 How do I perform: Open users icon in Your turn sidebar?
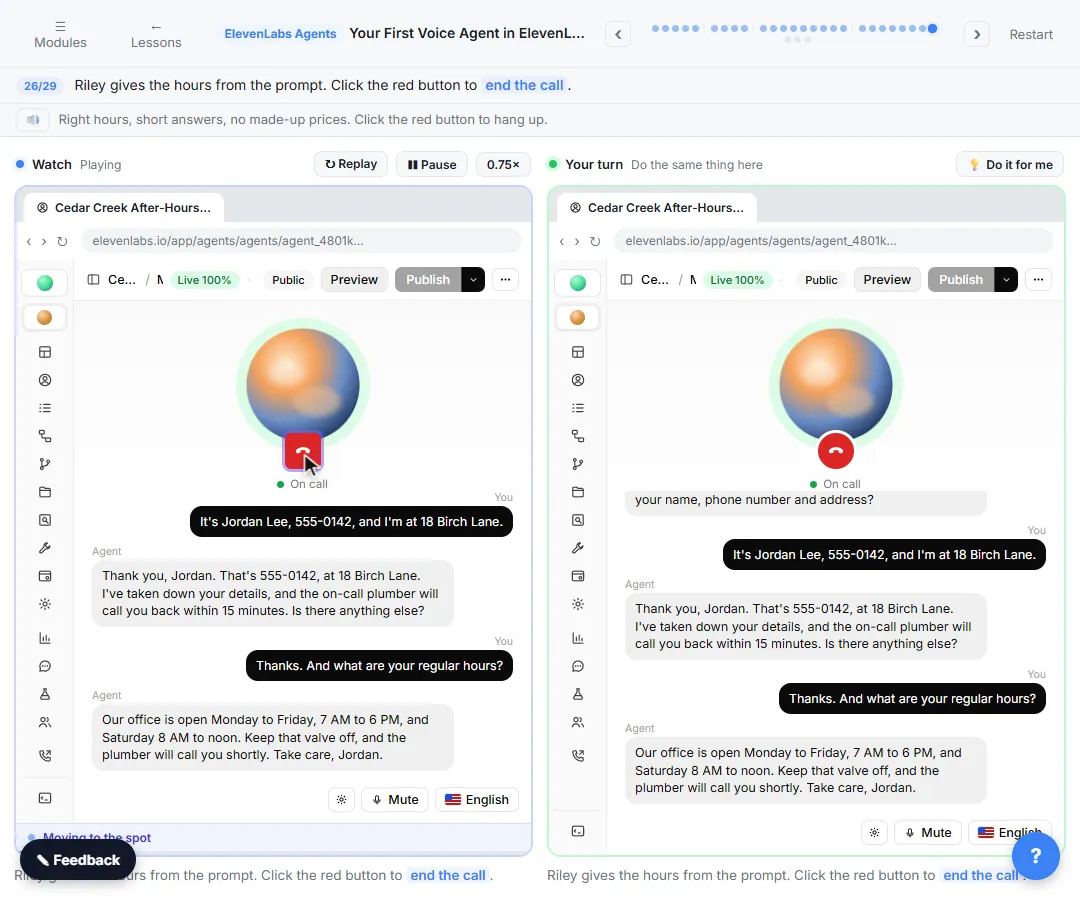click(x=578, y=722)
